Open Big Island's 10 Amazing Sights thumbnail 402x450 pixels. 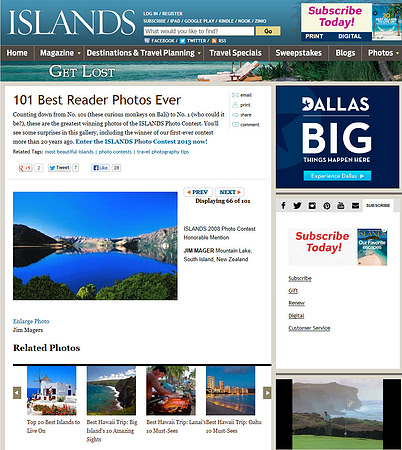click(111, 390)
